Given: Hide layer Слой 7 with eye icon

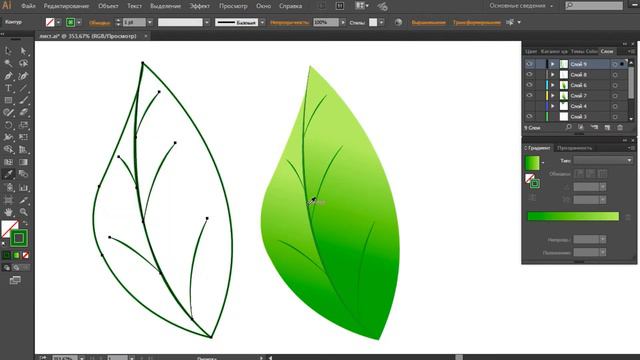Looking at the screenshot, I should point(529,96).
